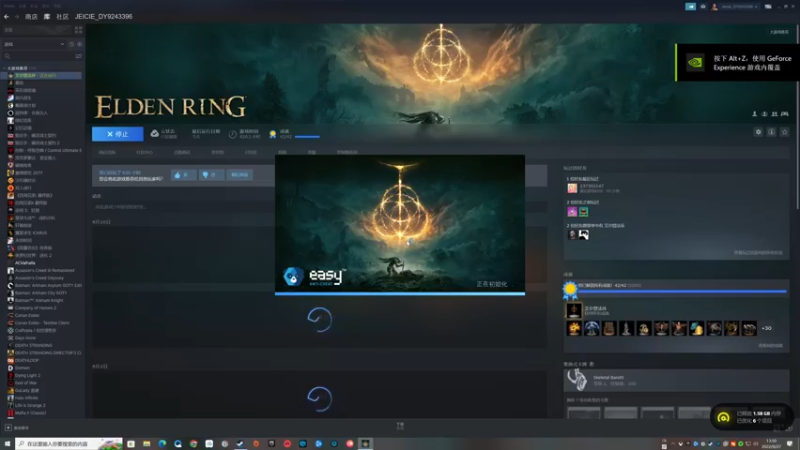
Task: Collapse the game collection category arrow
Action: [x=5, y=68]
